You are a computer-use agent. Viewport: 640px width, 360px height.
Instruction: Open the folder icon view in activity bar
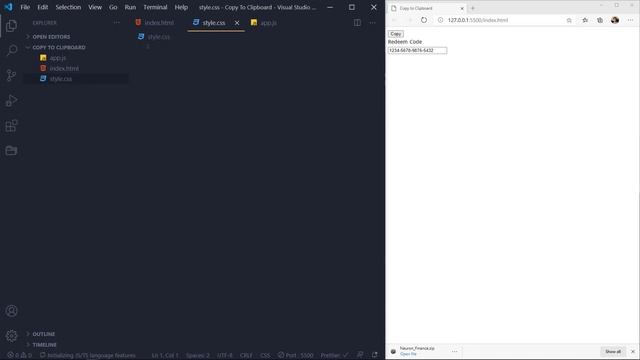coord(11,151)
